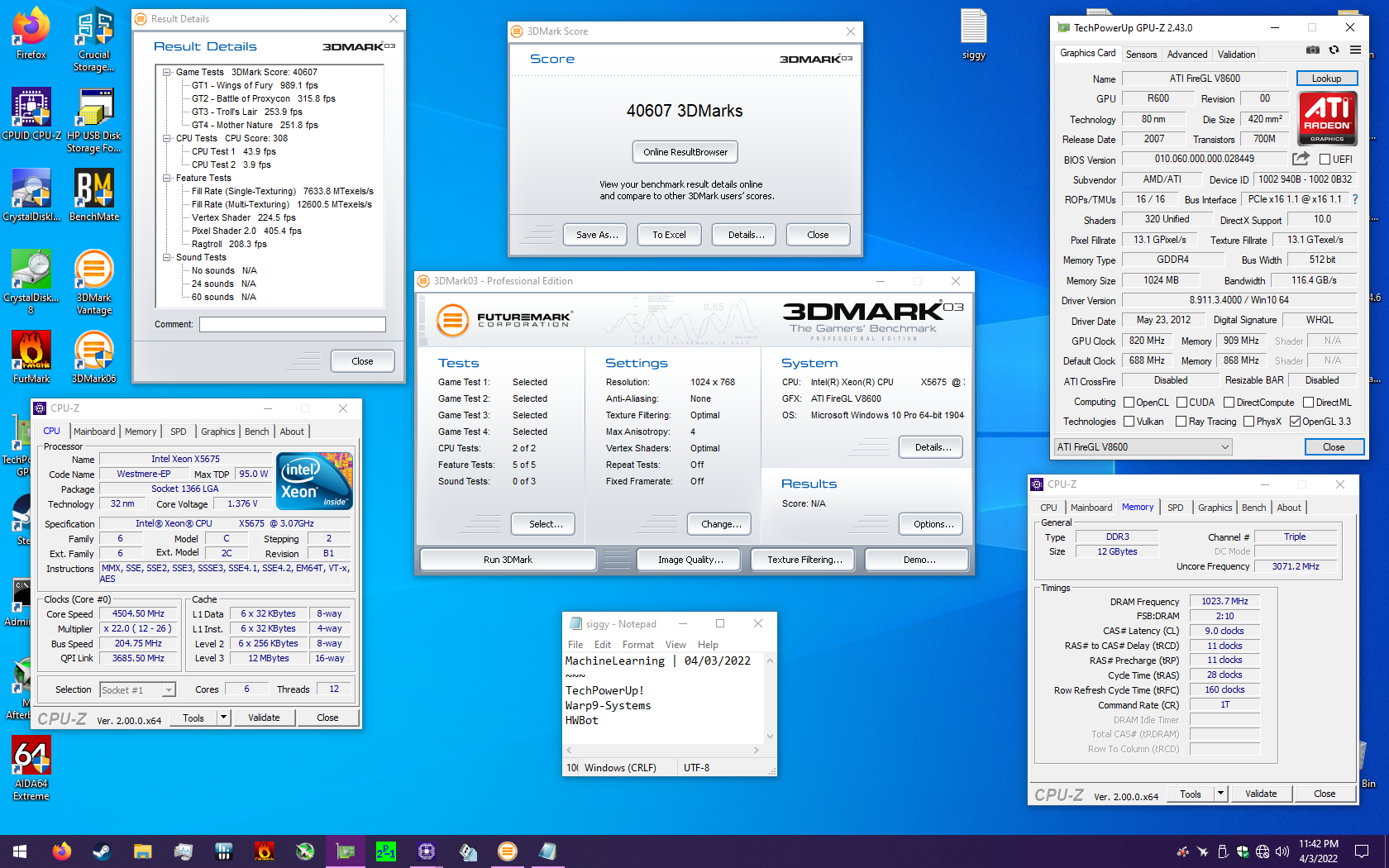This screenshot has width=1389, height=868.
Task: Click the BIOS version share/export icon
Action: coord(1301,159)
